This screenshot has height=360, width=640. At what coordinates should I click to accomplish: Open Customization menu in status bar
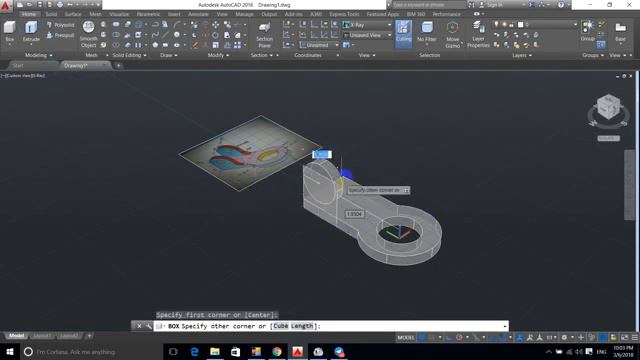click(635, 338)
